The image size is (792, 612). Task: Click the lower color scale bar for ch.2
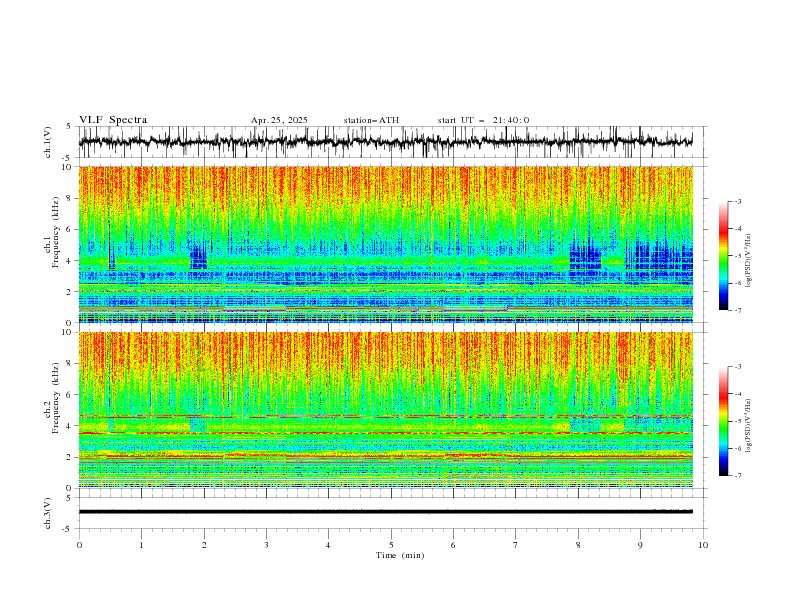tap(723, 421)
